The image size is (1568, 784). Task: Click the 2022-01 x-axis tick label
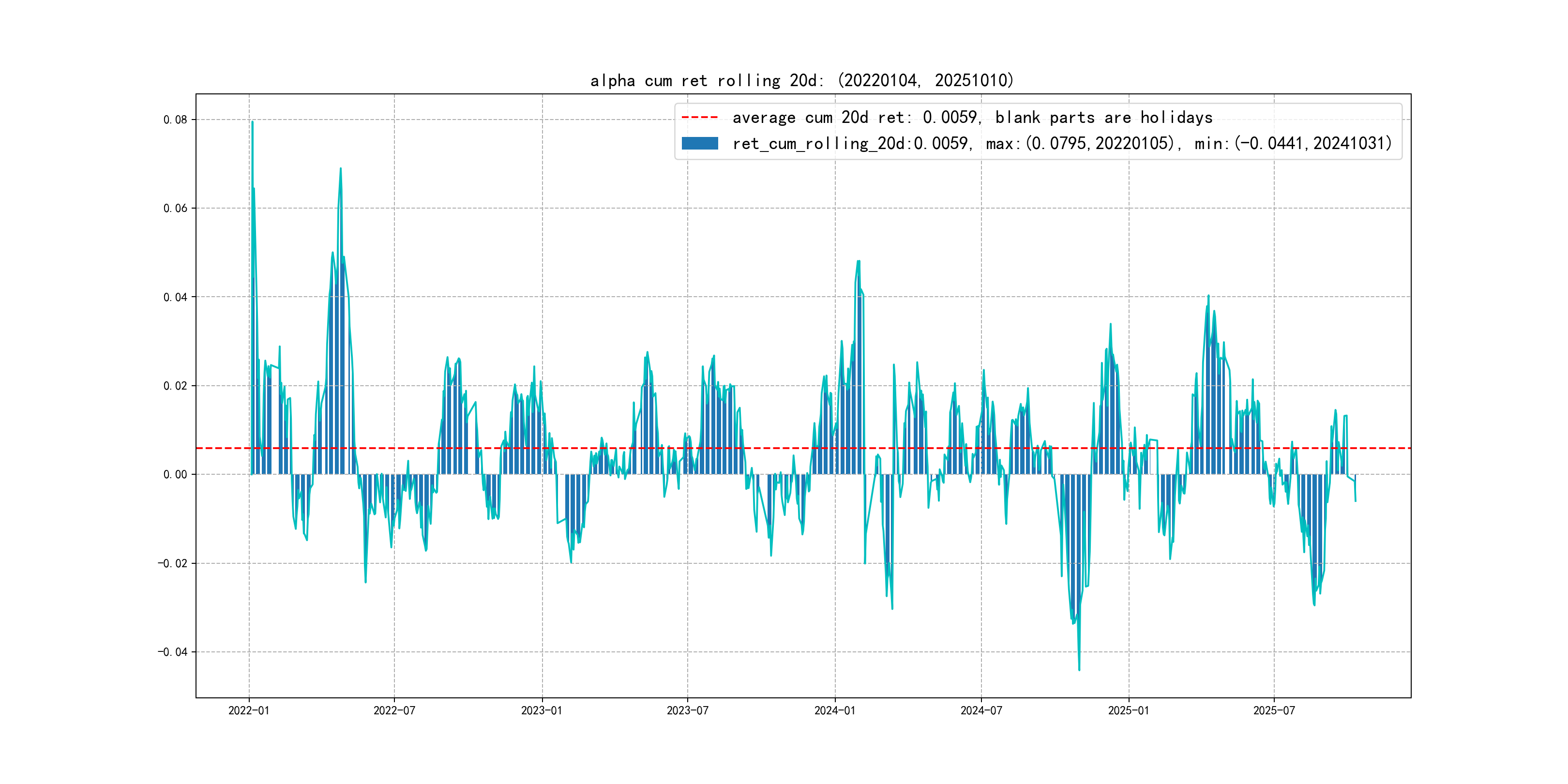248,710
